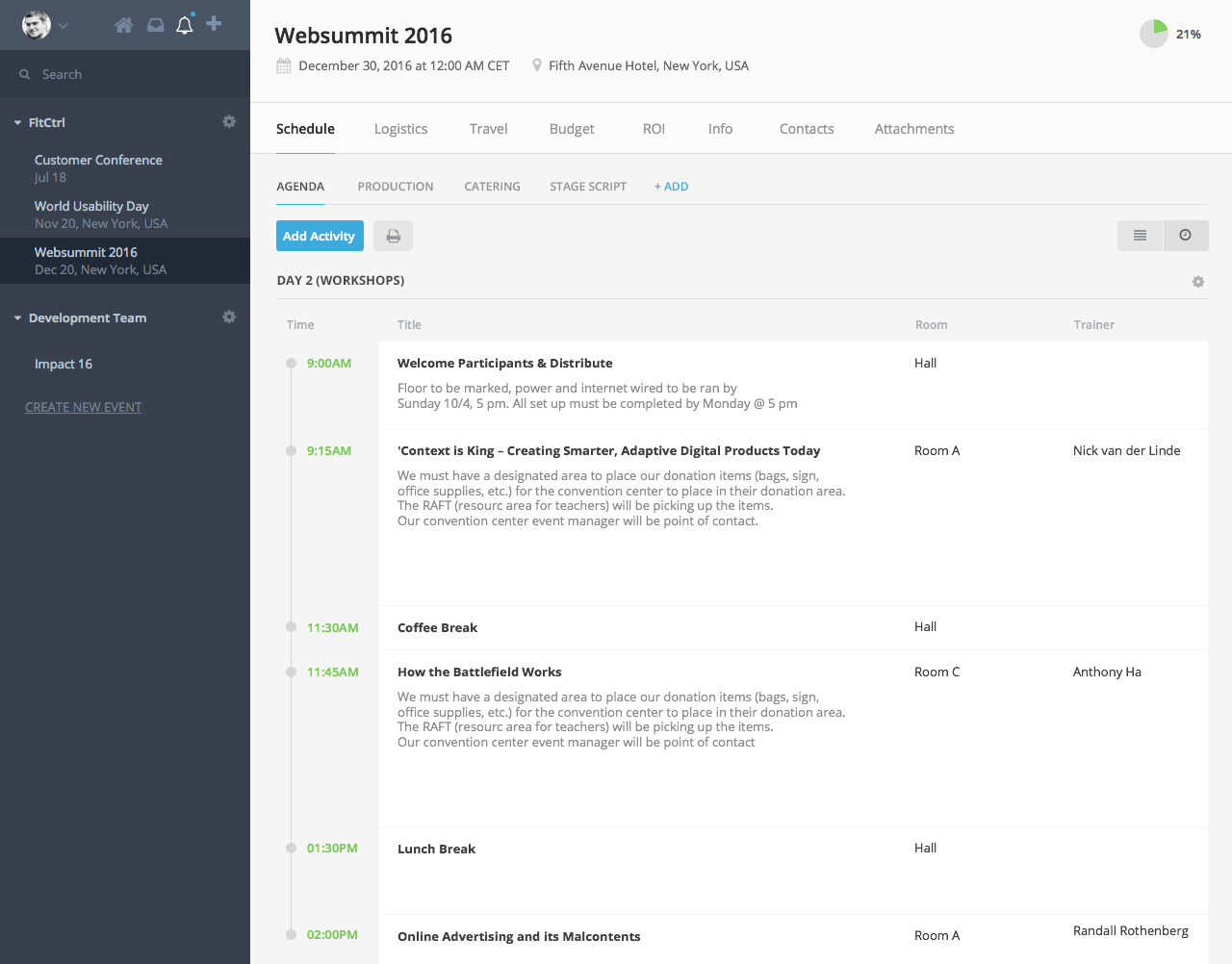The height and width of the screenshot is (964, 1232).
Task: Click the home icon in top bar
Action: (123, 24)
